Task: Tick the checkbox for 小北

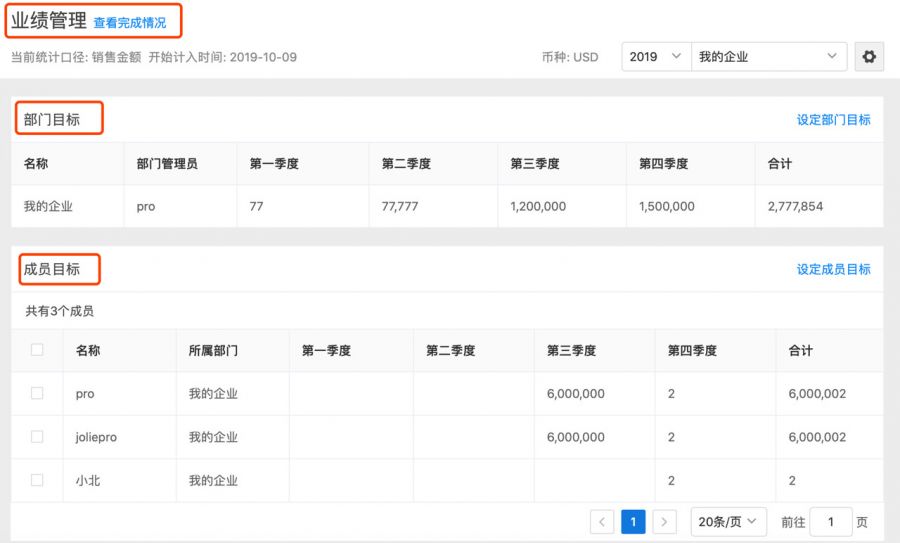Action: 37,480
